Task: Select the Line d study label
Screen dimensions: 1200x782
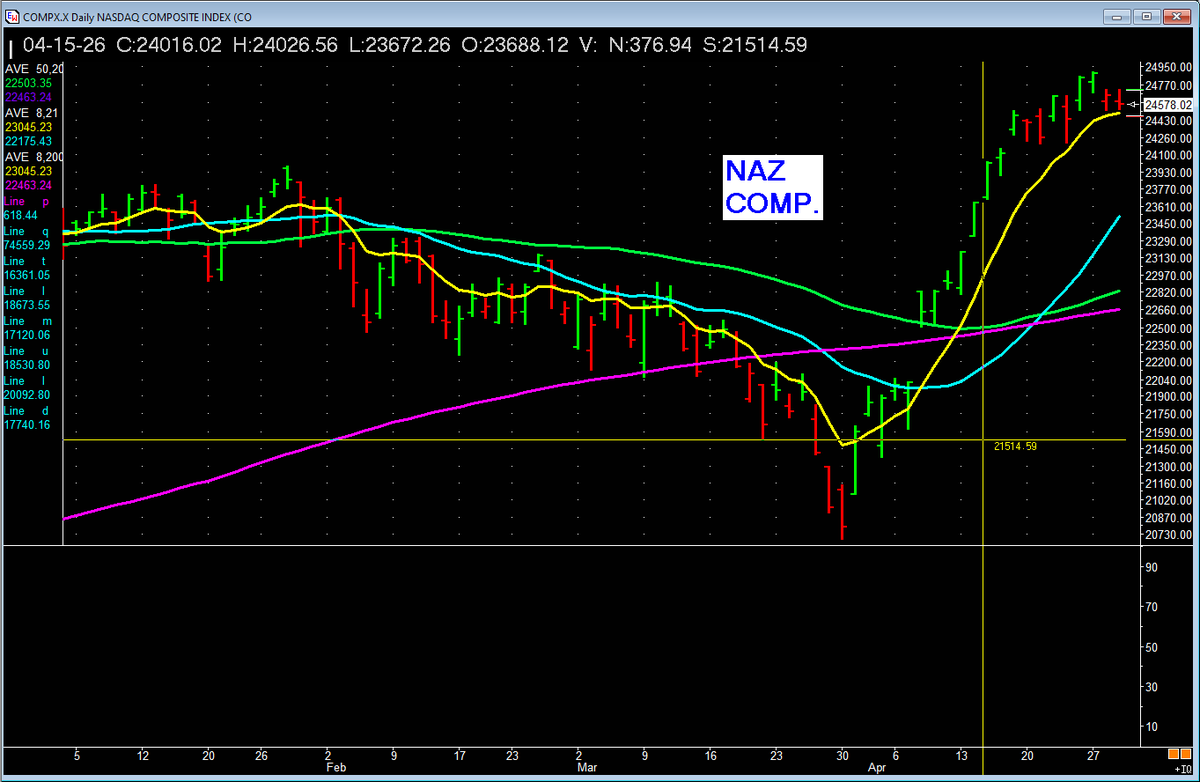Action: pyautogui.click(x=27, y=411)
